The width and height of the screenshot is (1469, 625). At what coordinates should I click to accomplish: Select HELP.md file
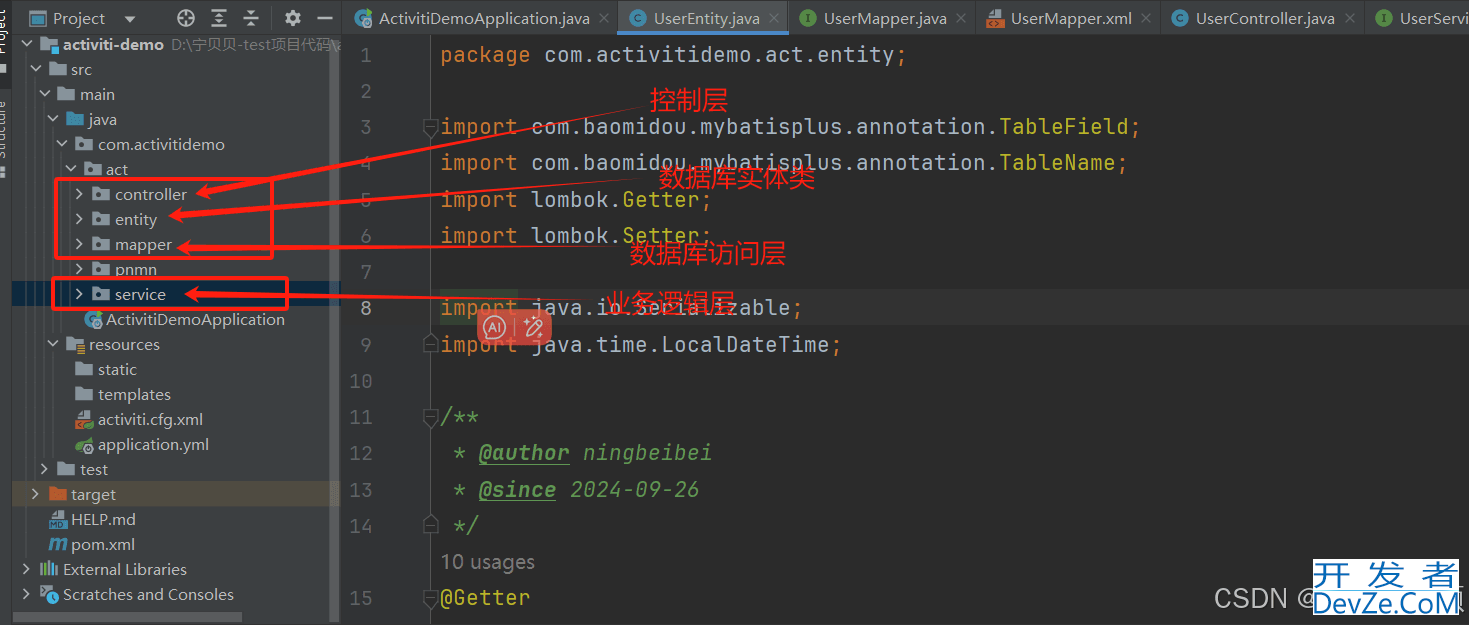click(103, 519)
